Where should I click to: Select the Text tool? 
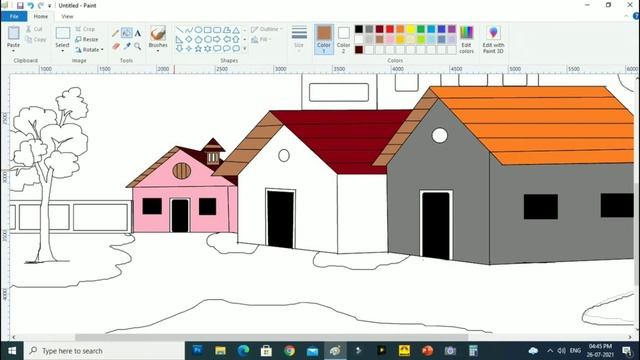138,33
